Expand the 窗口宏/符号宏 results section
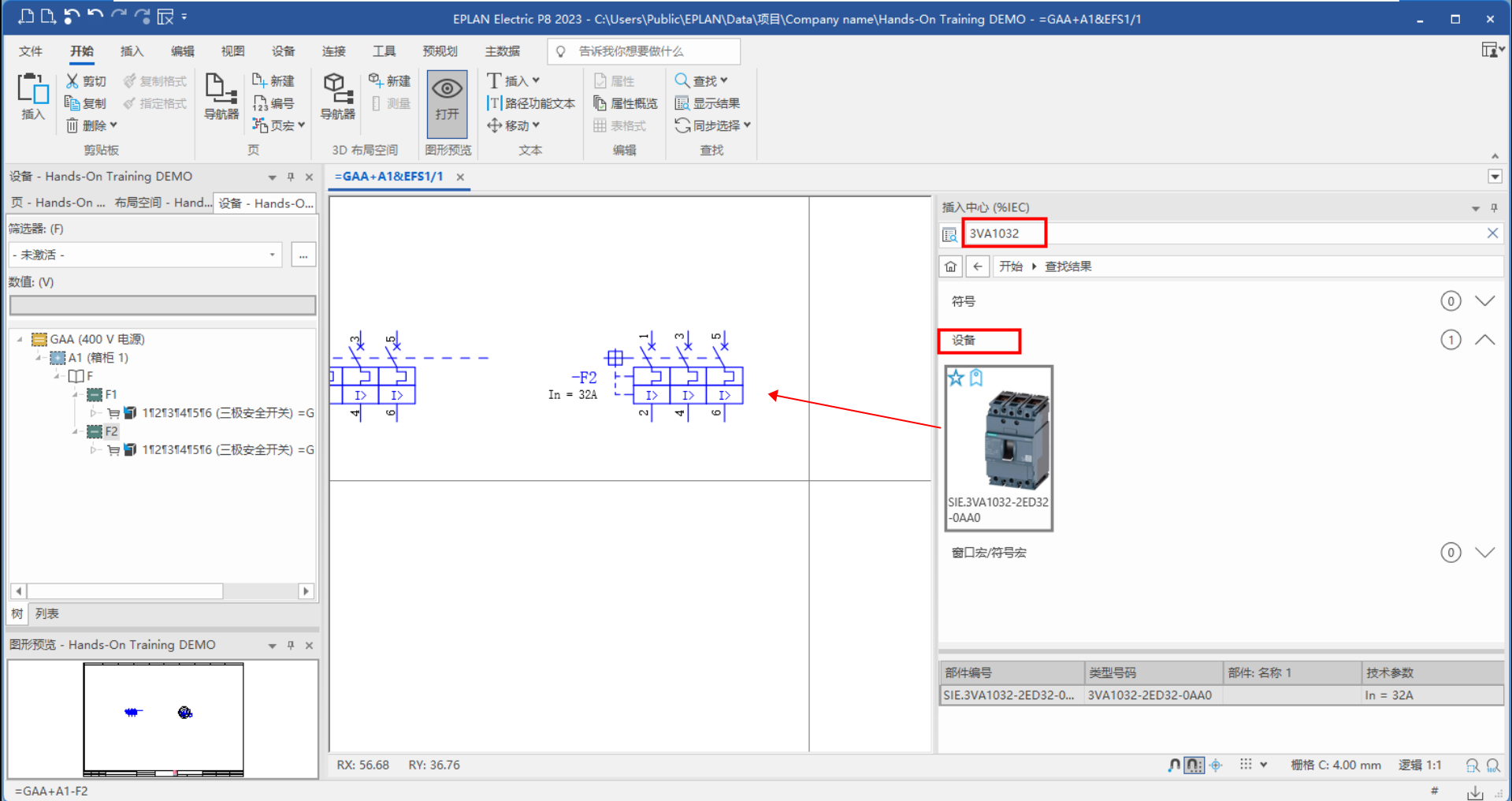This screenshot has width=1512, height=801. pos(1484,553)
